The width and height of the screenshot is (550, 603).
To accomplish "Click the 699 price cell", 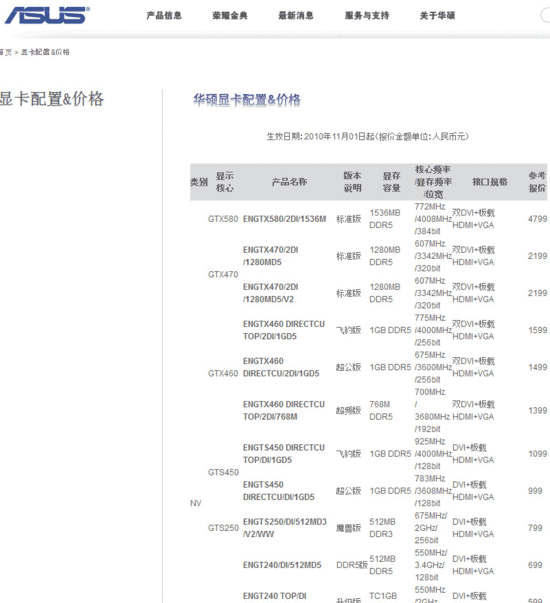I will coord(535,565).
